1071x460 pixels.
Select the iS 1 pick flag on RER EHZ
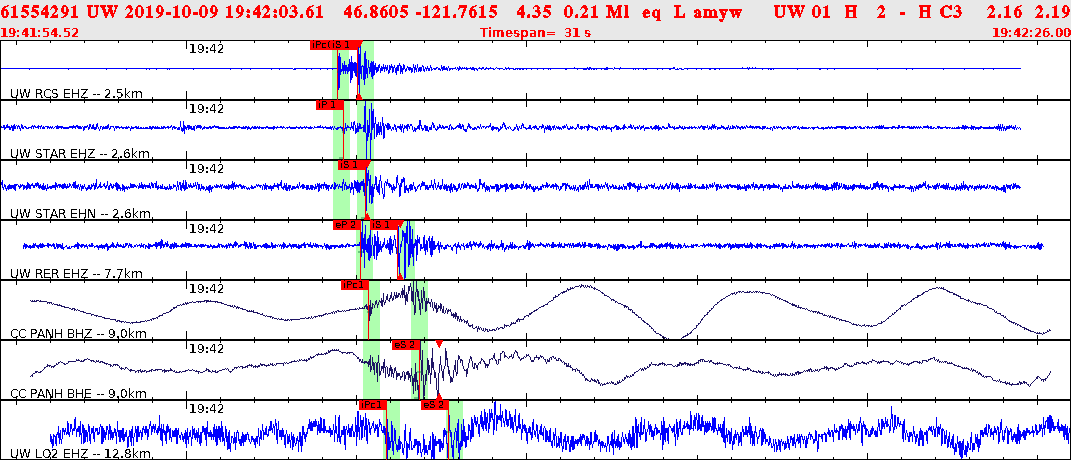tap(386, 225)
